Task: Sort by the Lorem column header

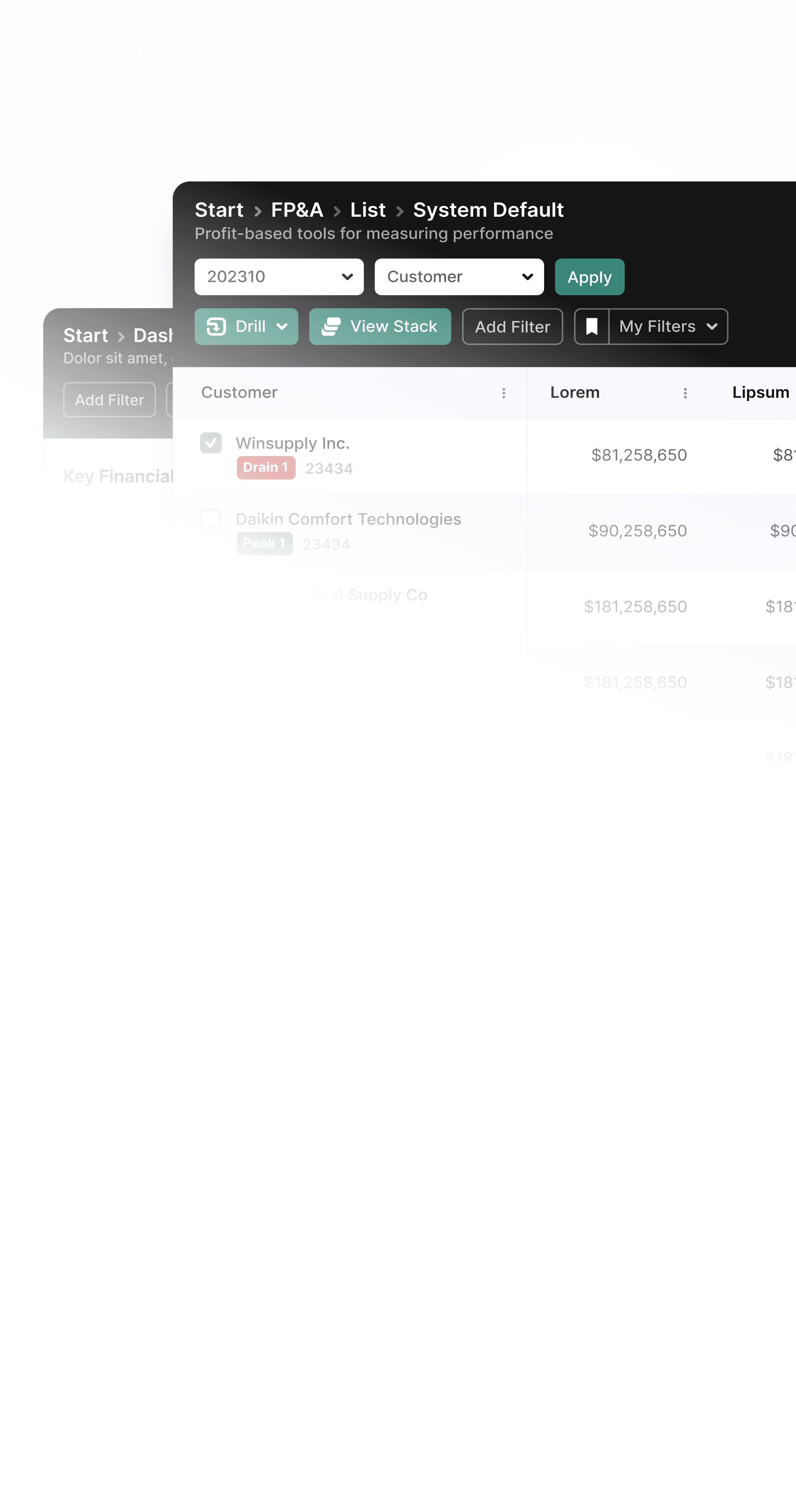Action: tap(574, 392)
